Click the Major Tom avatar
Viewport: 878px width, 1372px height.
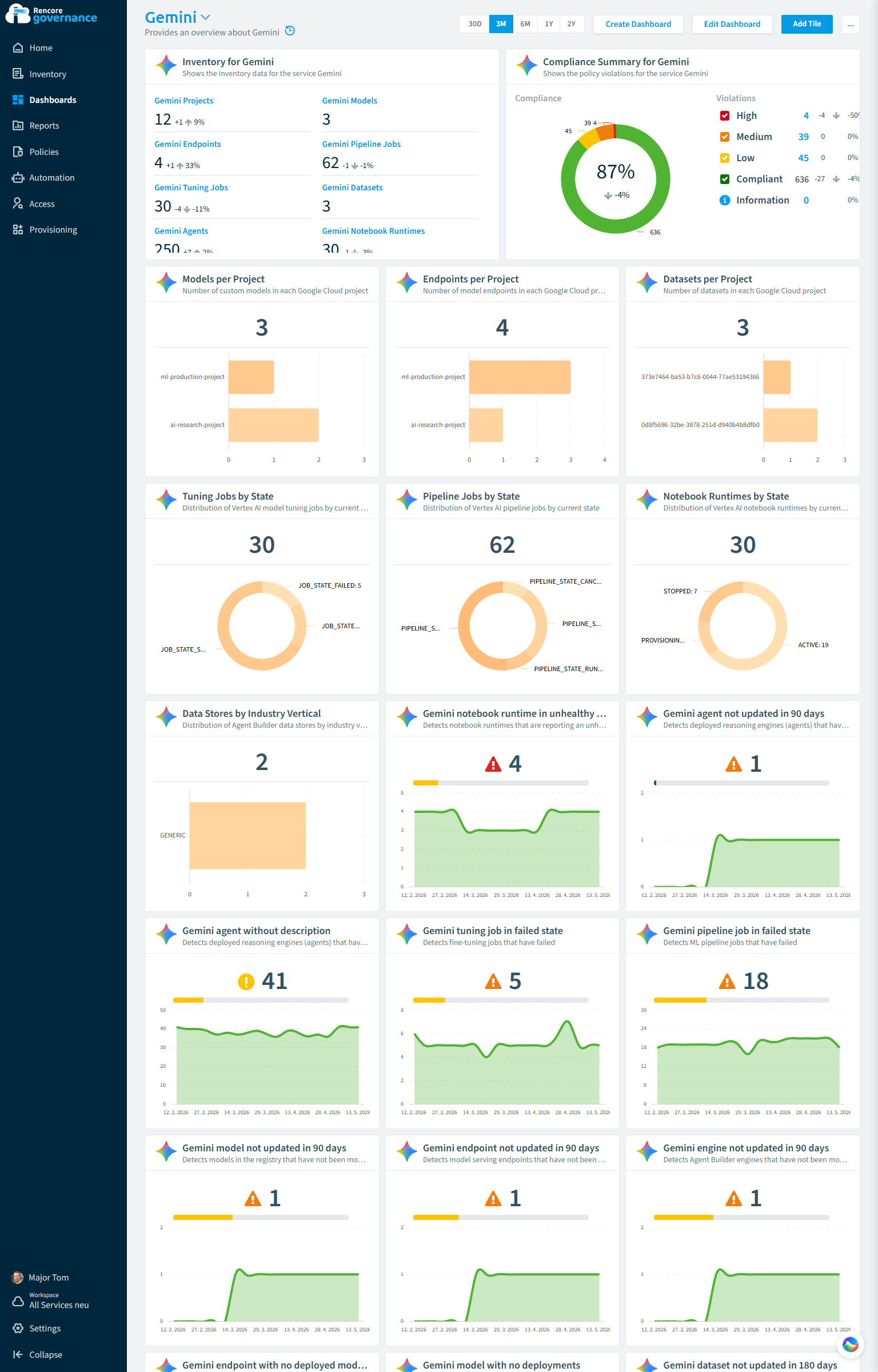tap(18, 1277)
